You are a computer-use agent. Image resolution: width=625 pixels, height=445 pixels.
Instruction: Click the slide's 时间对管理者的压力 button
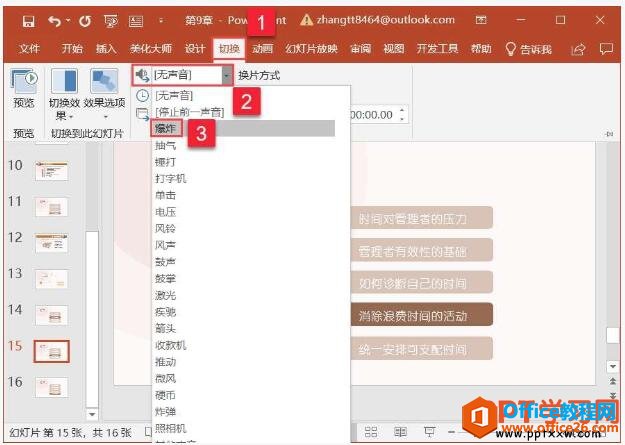(422, 218)
